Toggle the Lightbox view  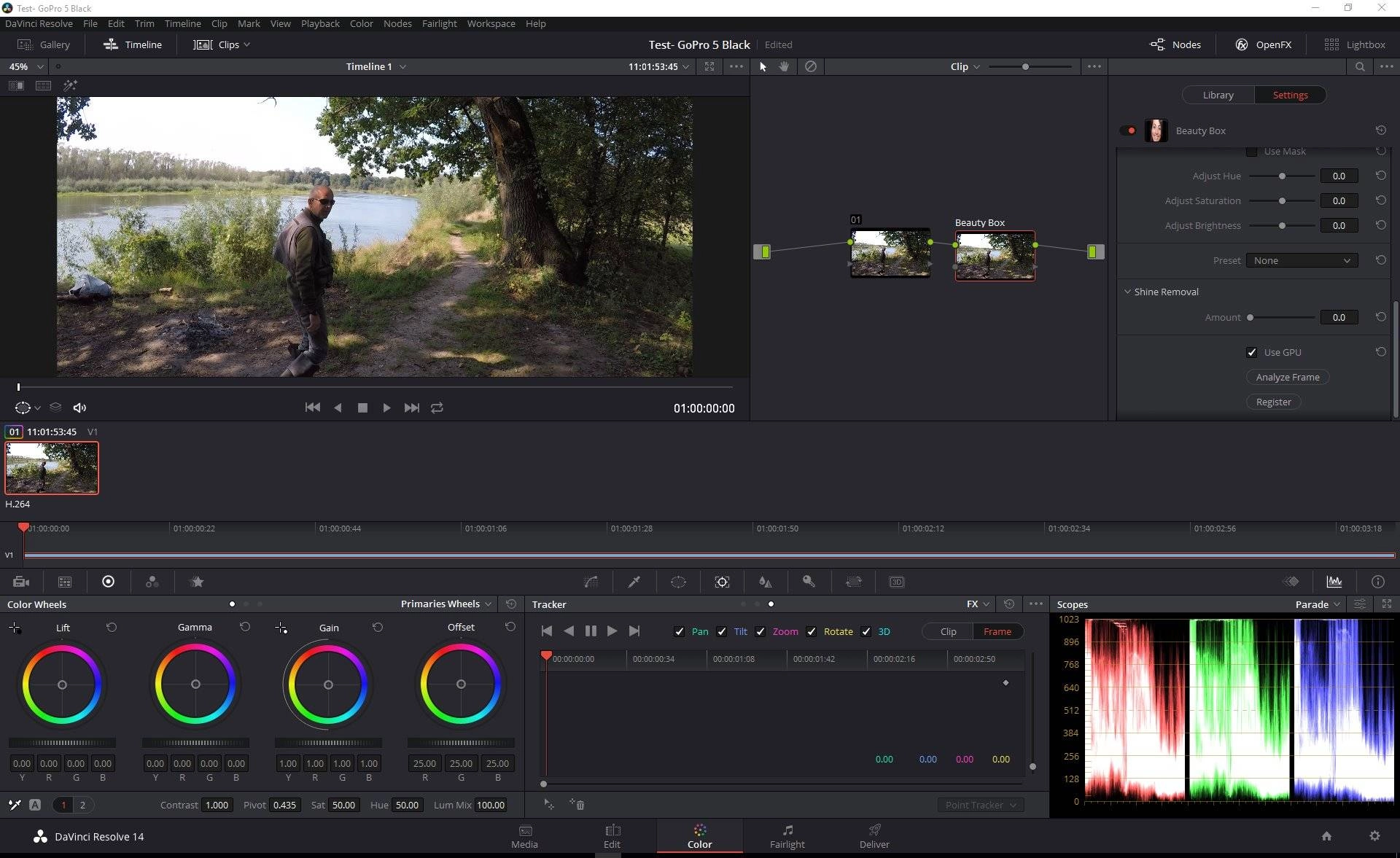(x=1354, y=44)
